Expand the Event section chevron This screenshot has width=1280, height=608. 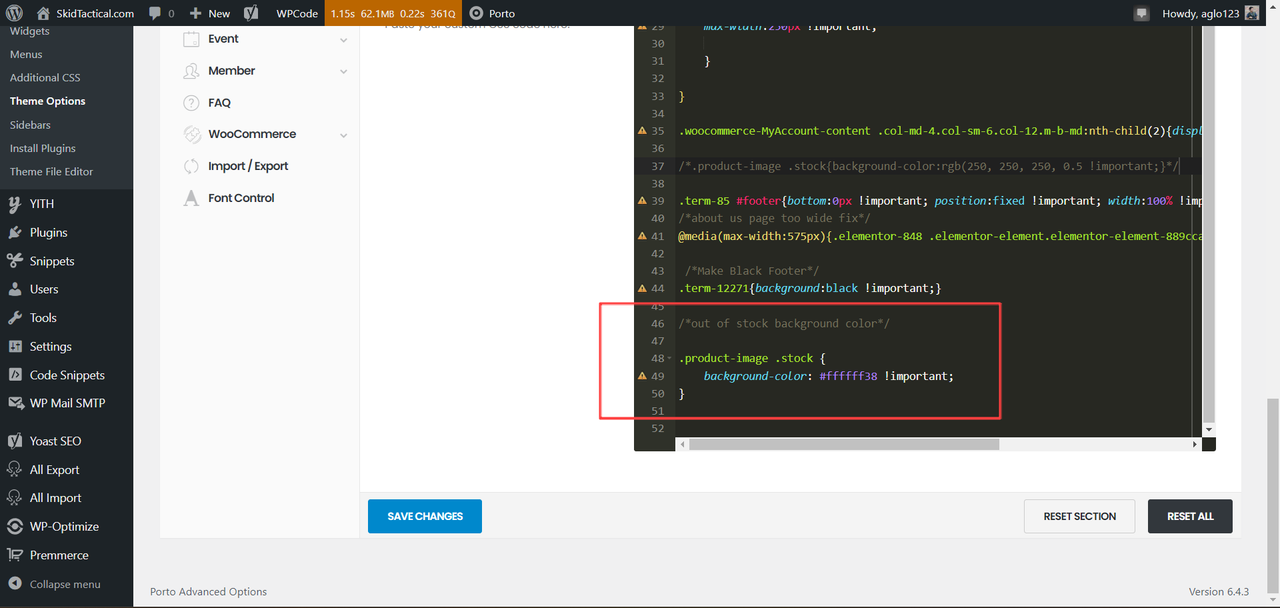click(343, 40)
